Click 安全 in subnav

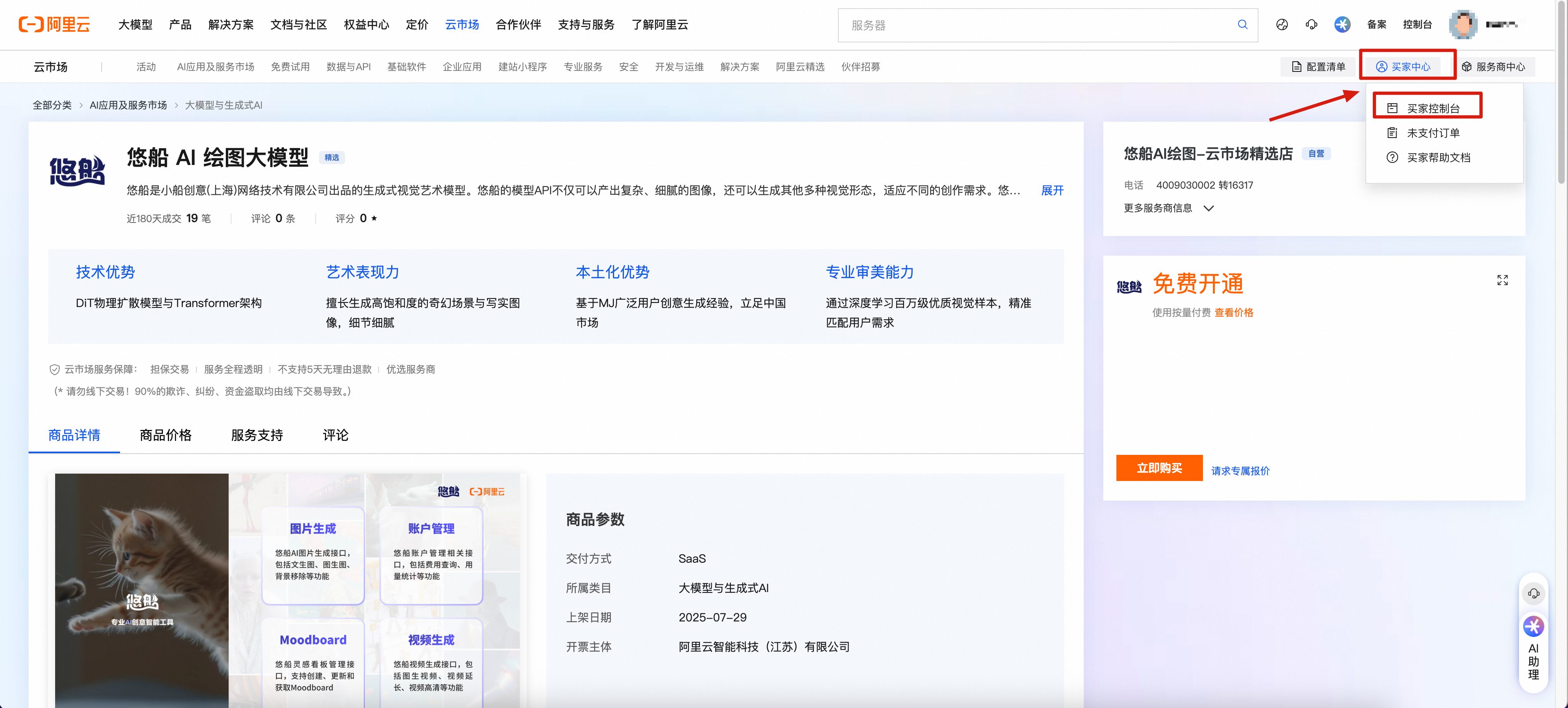pyautogui.click(x=629, y=67)
